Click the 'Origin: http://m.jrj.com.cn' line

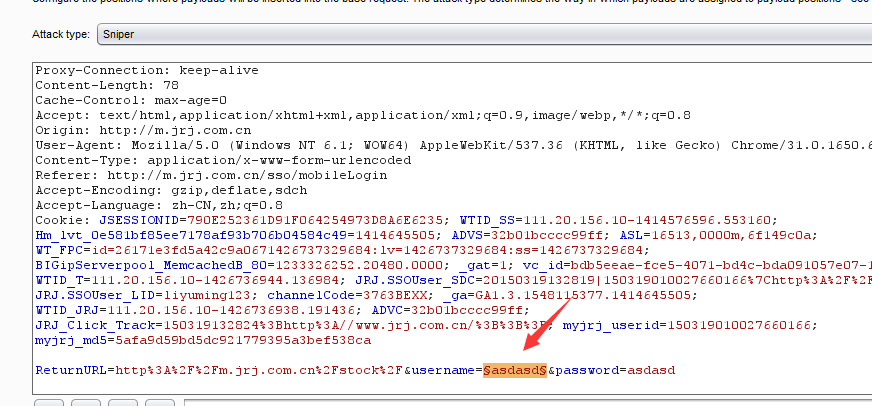click(x=143, y=131)
